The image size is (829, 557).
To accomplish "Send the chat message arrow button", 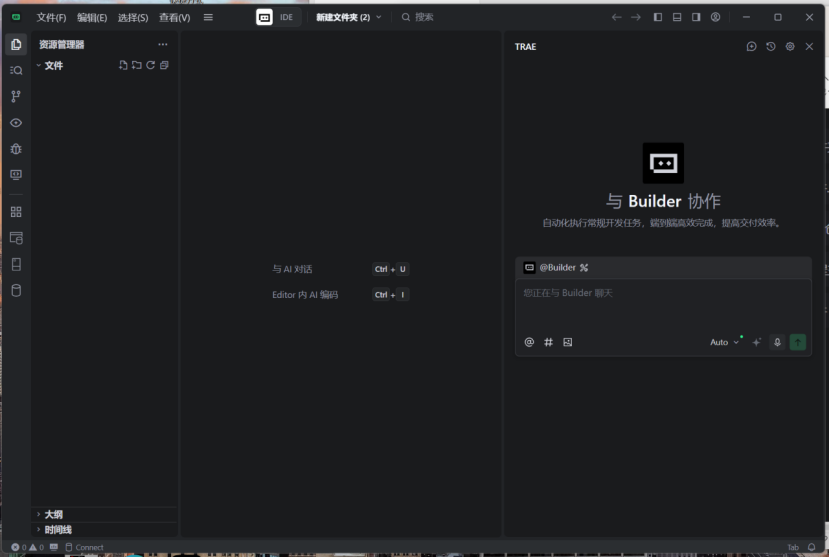I will [798, 342].
